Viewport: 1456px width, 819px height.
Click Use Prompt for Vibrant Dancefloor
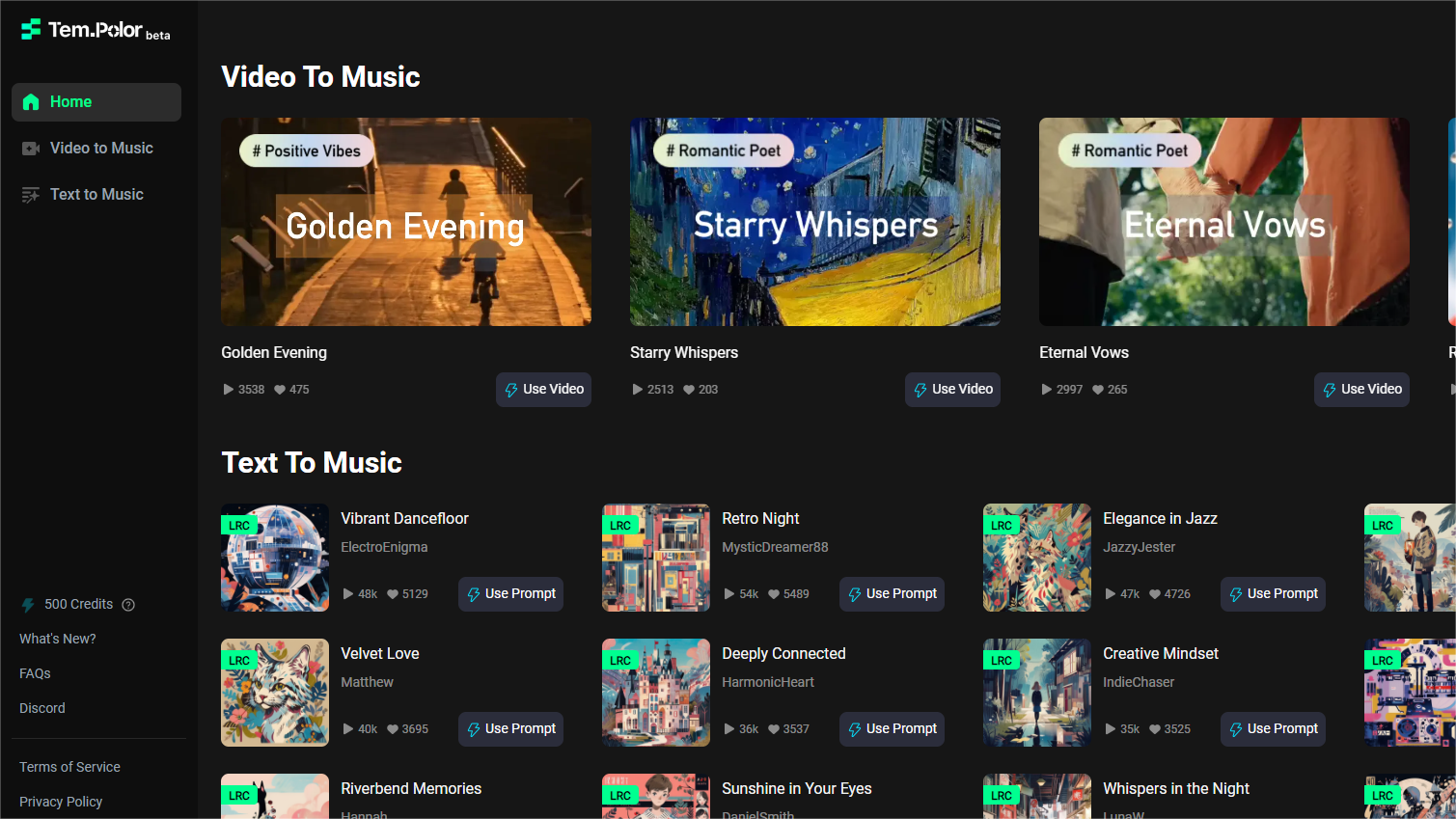510,594
